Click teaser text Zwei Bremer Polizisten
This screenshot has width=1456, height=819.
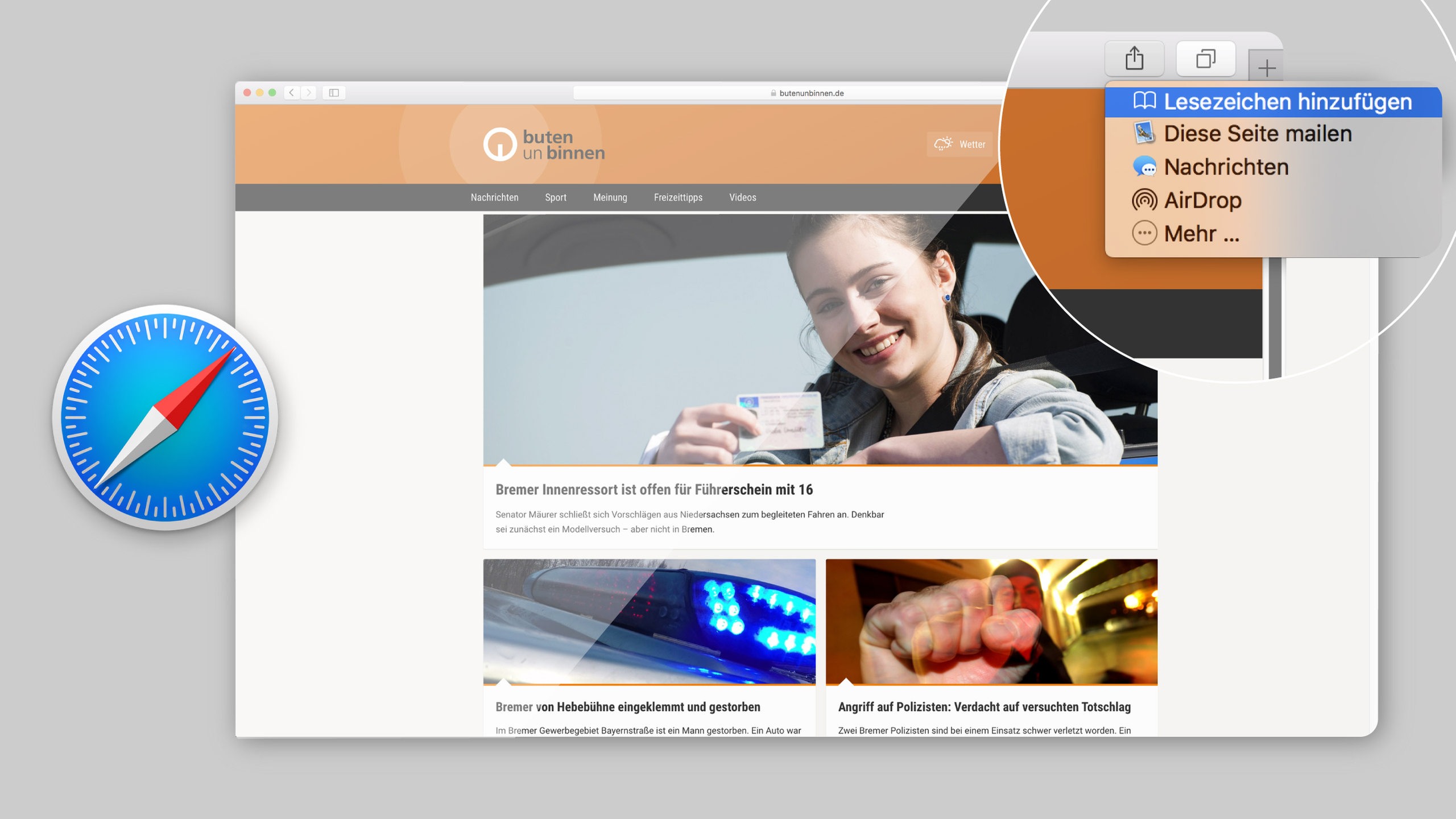point(984,730)
